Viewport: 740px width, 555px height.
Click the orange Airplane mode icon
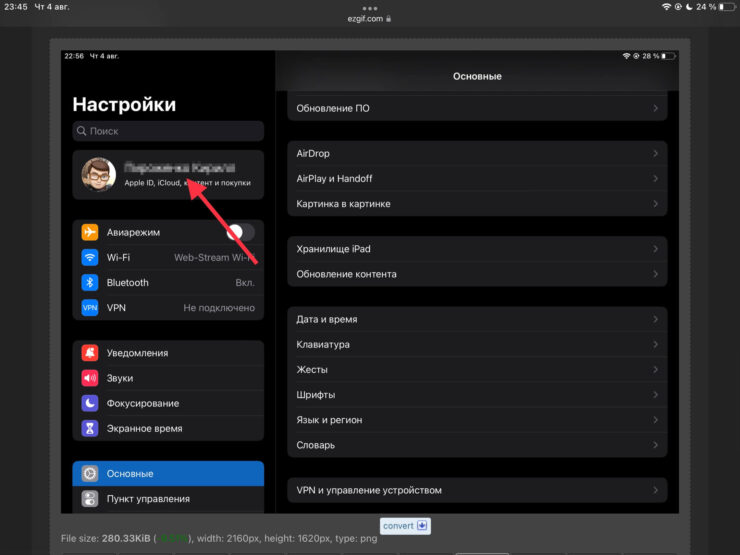coord(90,232)
